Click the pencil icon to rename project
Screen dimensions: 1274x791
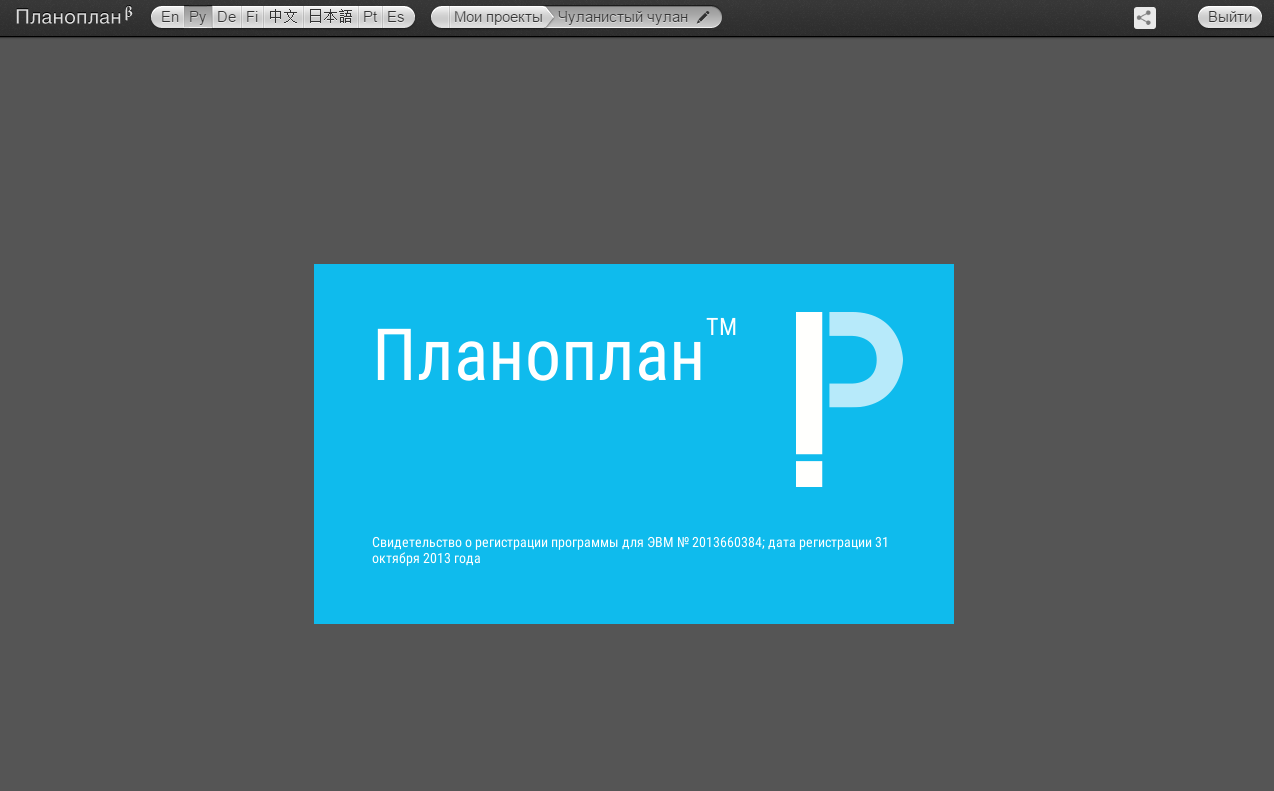[703, 17]
